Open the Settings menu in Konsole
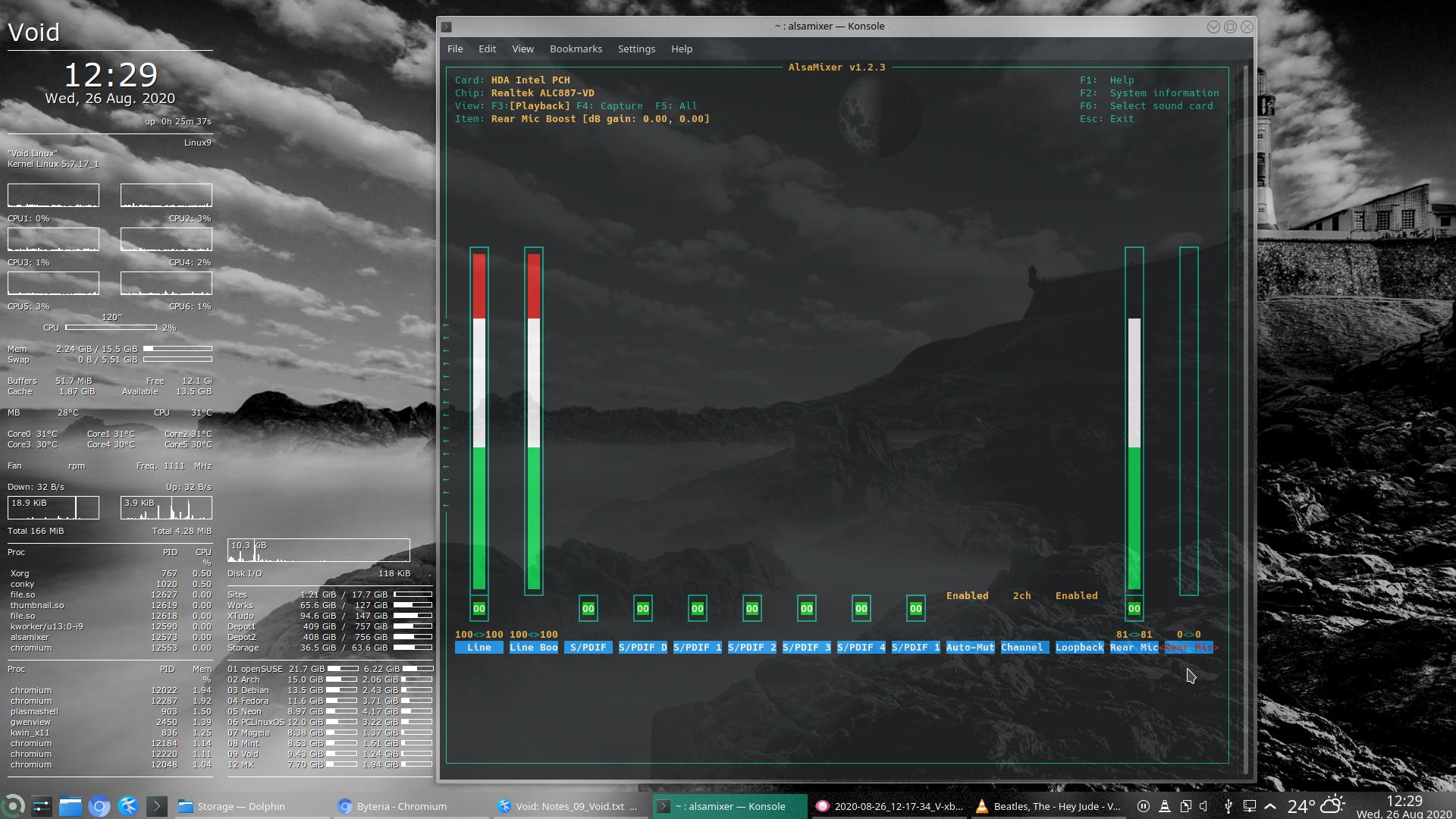 (x=636, y=49)
